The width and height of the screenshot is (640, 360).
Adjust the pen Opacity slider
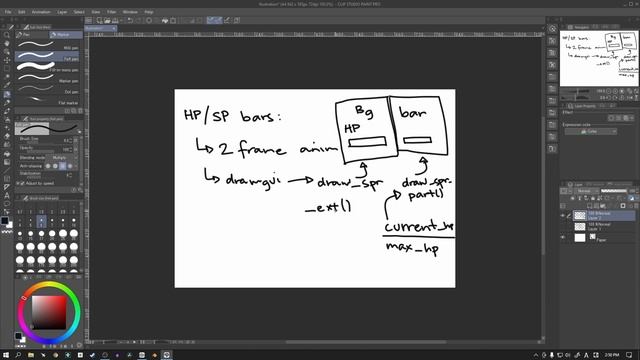click(x=41, y=151)
